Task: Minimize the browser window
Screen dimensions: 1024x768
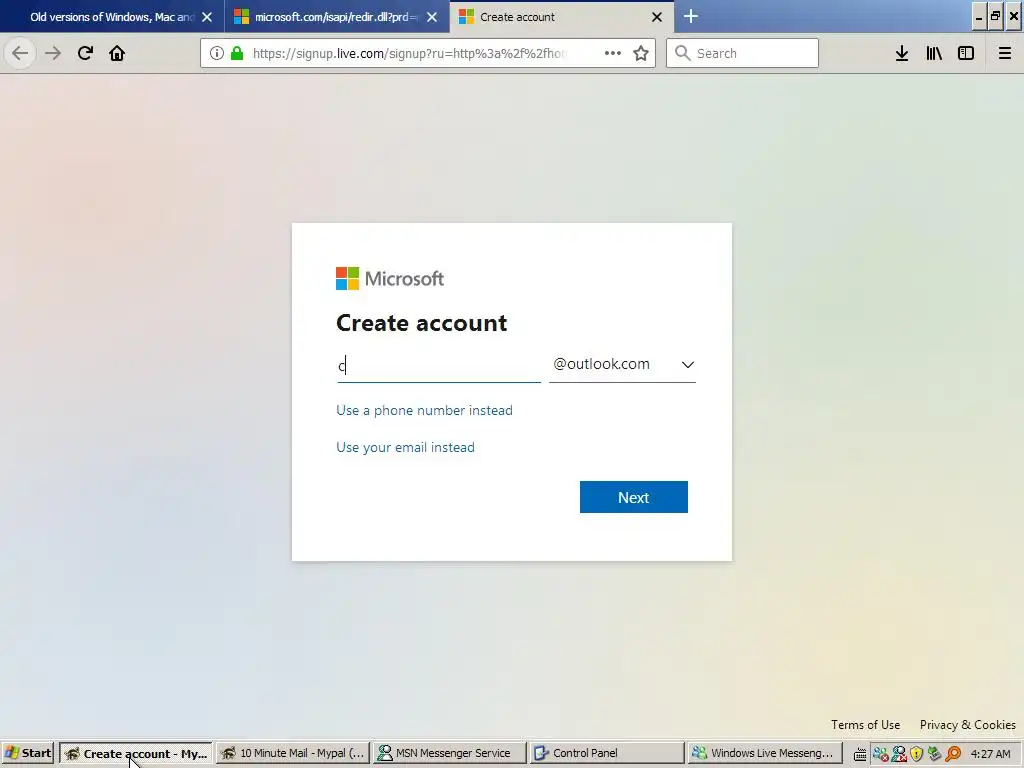Action: pyautogui.click(x=978, y=16)
